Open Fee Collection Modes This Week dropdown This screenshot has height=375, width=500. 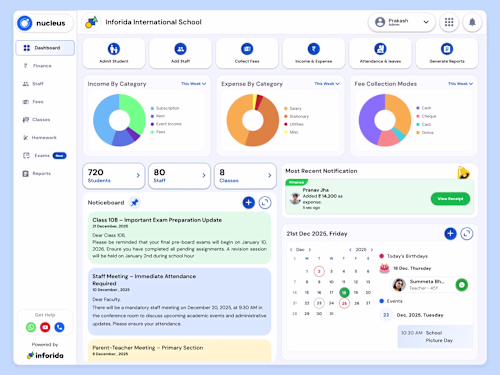click(460, 84)
